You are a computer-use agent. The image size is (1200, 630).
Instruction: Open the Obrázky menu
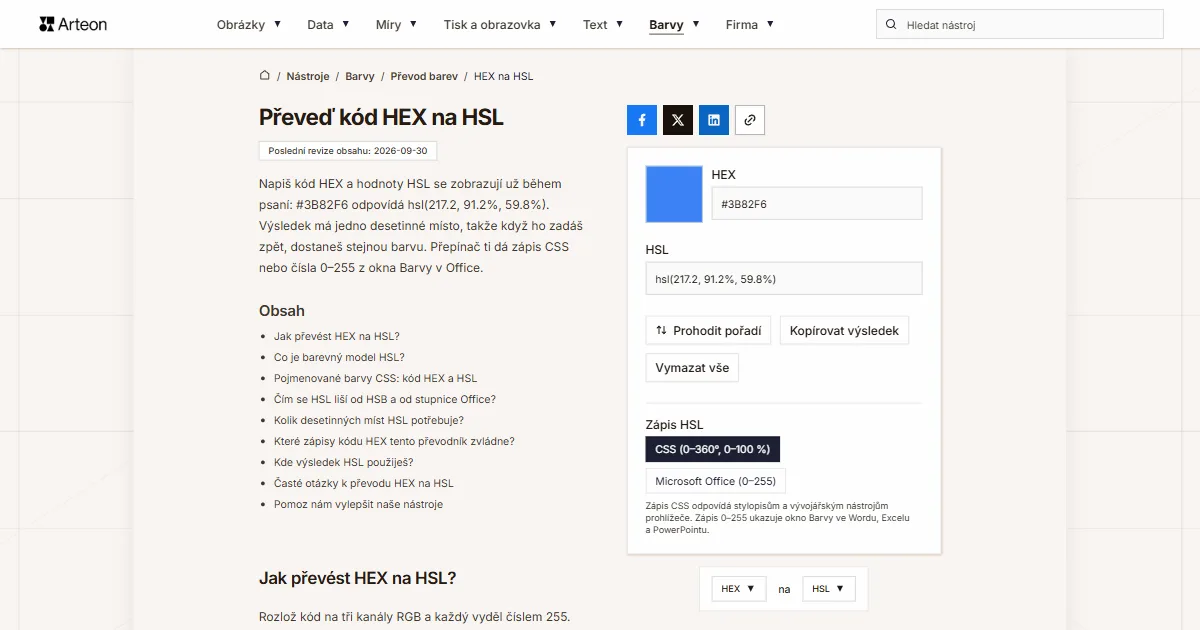click(249, 24)
